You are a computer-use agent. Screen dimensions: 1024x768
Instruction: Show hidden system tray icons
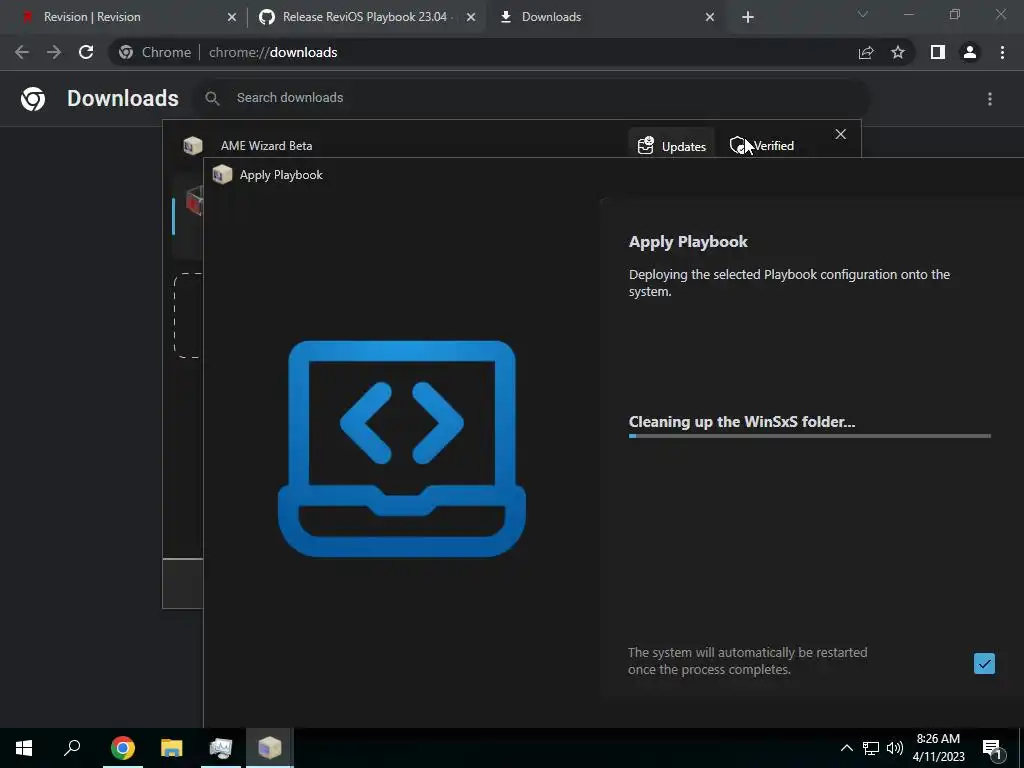click(846, 748)
